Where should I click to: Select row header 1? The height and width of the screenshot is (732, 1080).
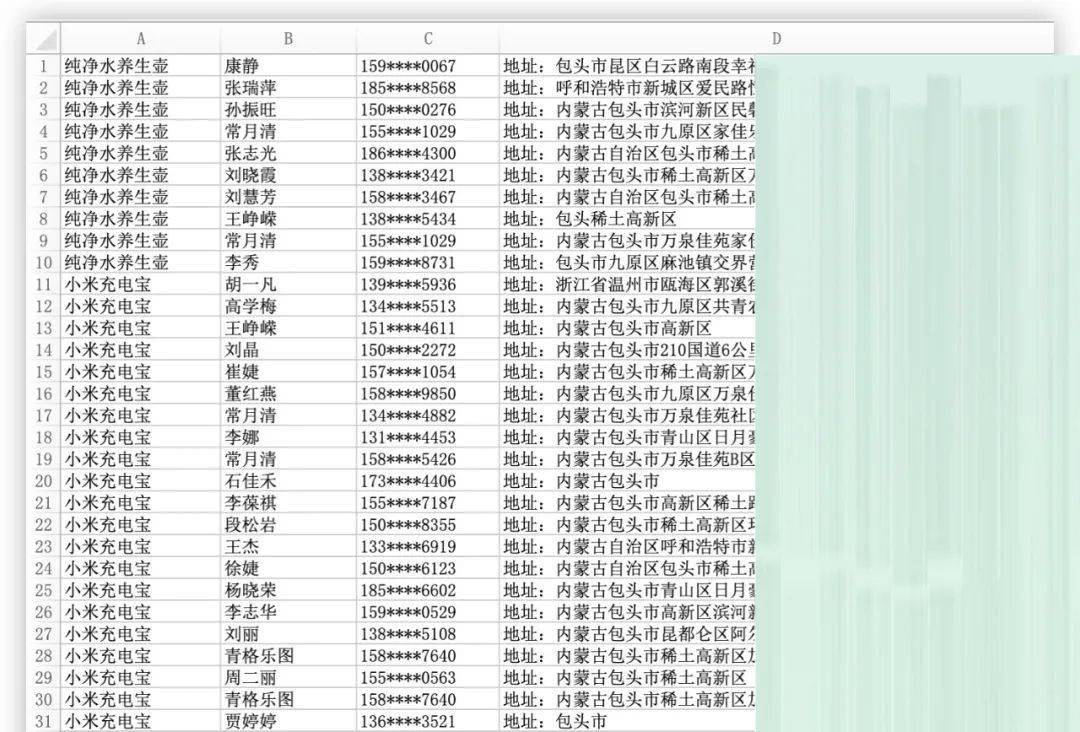click(41, 65)
